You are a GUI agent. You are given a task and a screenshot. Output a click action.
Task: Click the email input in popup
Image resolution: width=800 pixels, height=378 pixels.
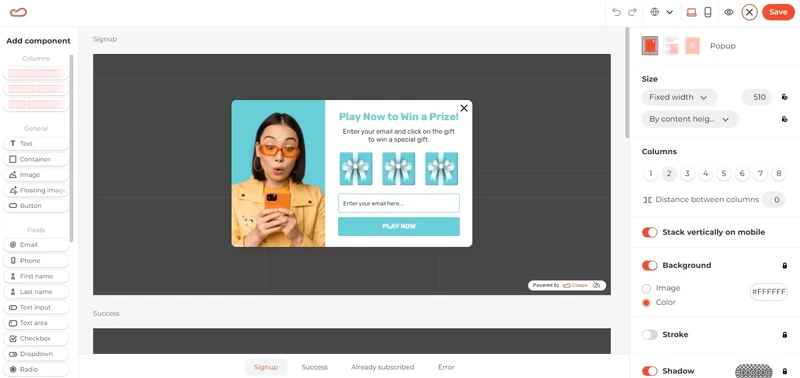click(398, 203)
